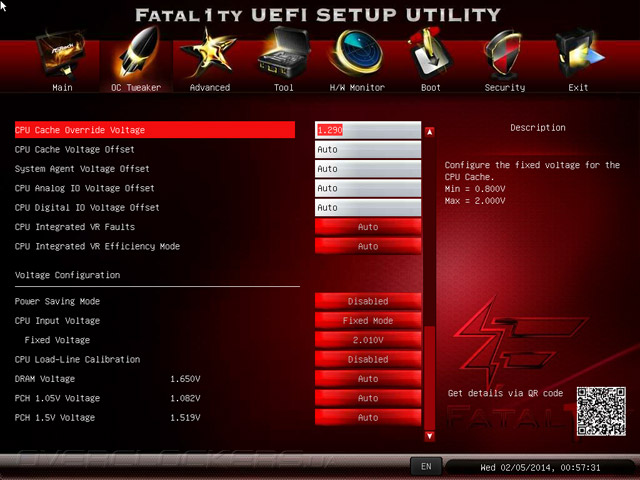Click PCH 1.05V reading 1.082V
Screen dimensions: 640x480
[185, 398]
